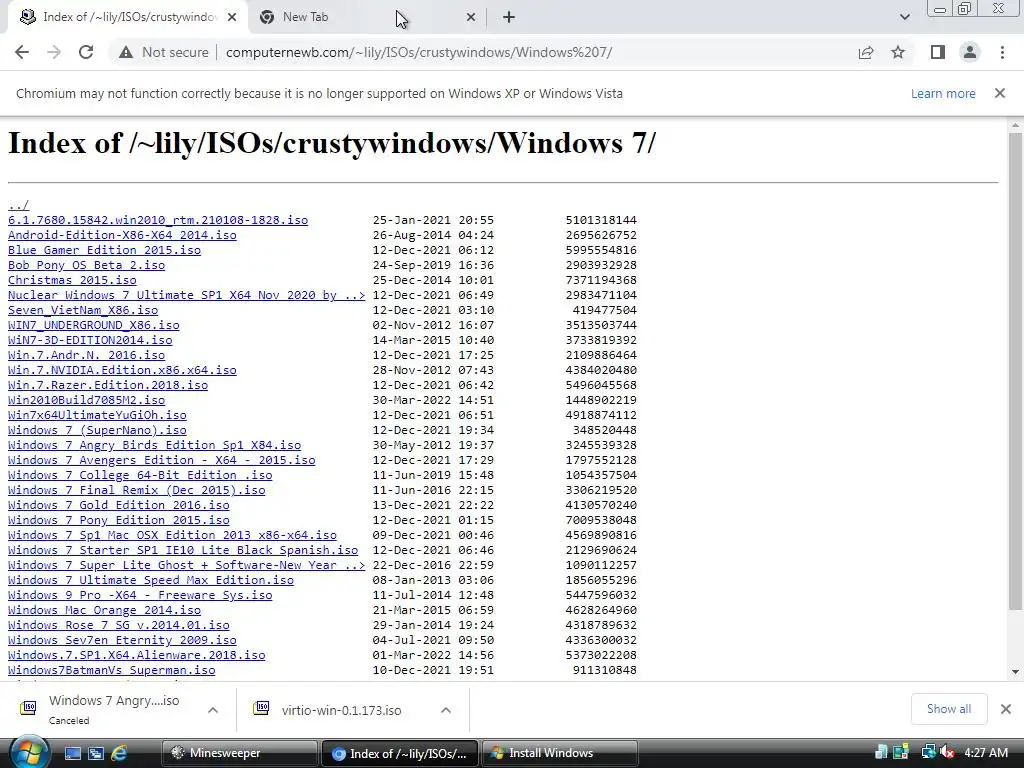Image resolution: width=1024 pixels, height=768 pixels.
Task: Click the Learn more link
Action: [943, 93]
